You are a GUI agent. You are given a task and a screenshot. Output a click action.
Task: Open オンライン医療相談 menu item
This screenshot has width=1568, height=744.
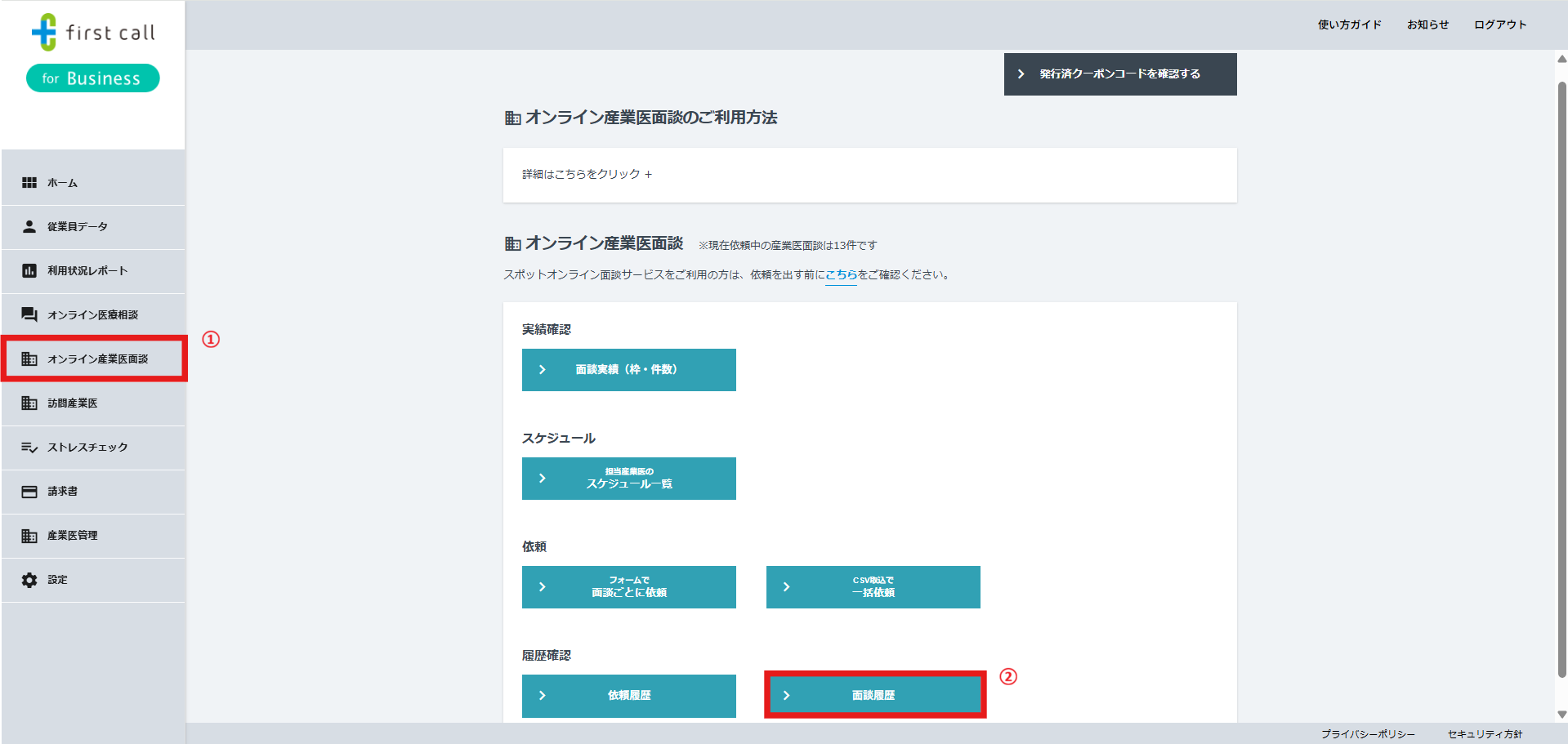93,315
